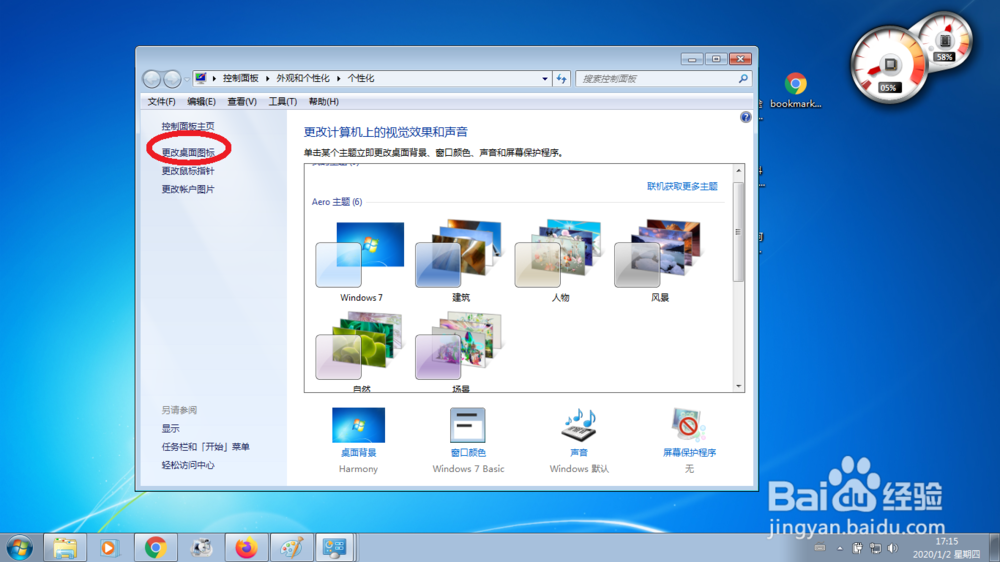This screenshot has height=562, width=1000.
Task: Open the 显示 link under 另请参阅
Action: tap(170, 428)
